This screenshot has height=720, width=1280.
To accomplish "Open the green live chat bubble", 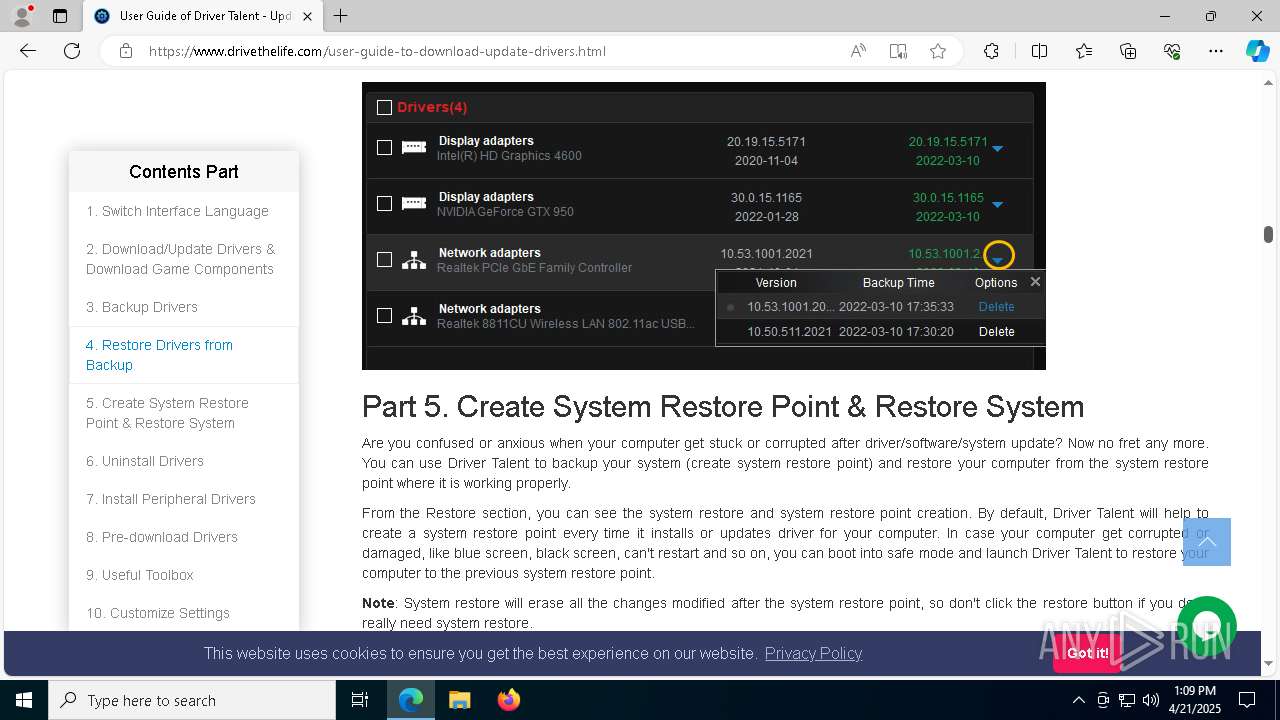I will pyautogui.click(x=1207, y=626).
